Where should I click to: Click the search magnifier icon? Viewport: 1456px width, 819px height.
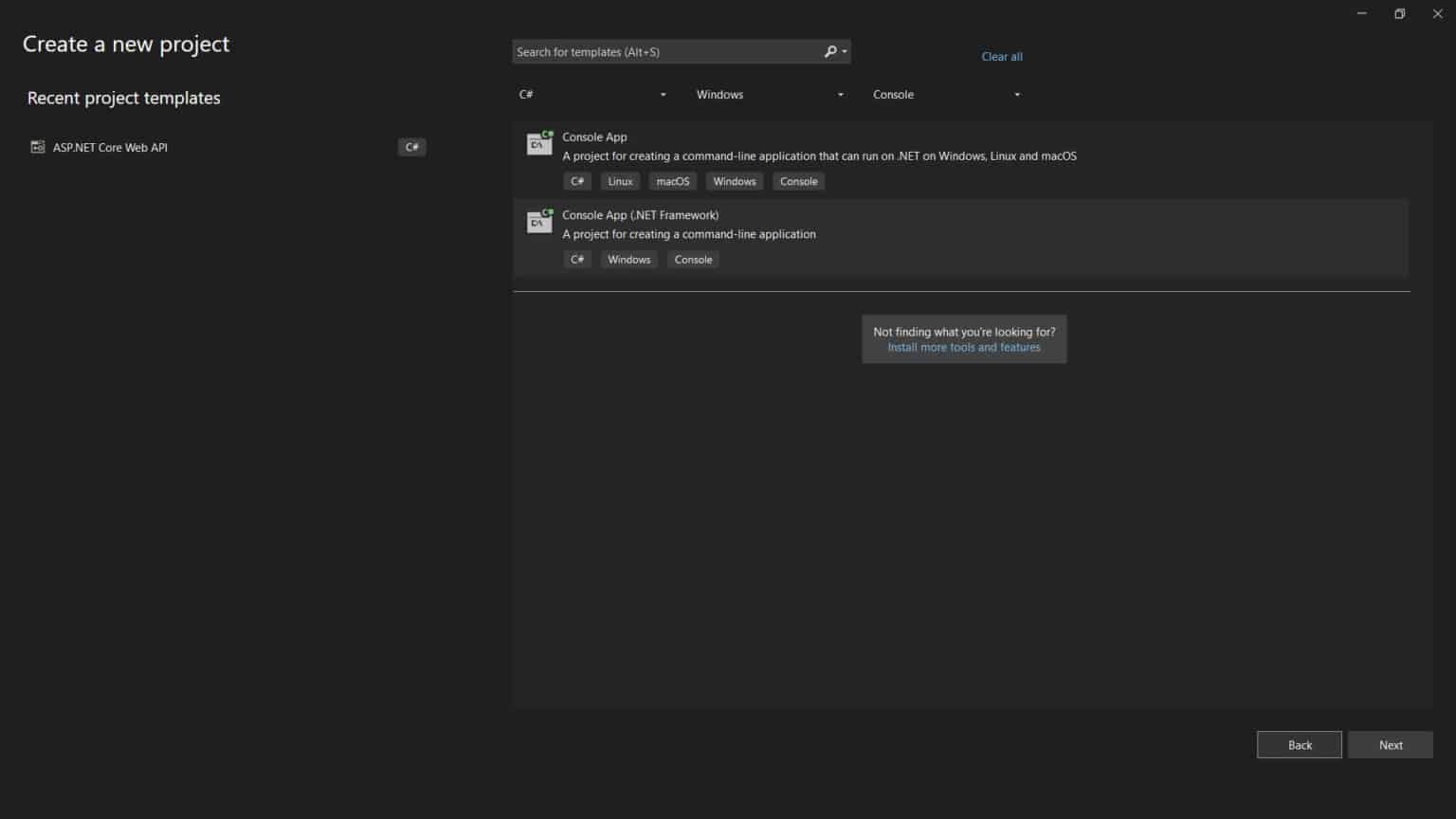[831, 52]
